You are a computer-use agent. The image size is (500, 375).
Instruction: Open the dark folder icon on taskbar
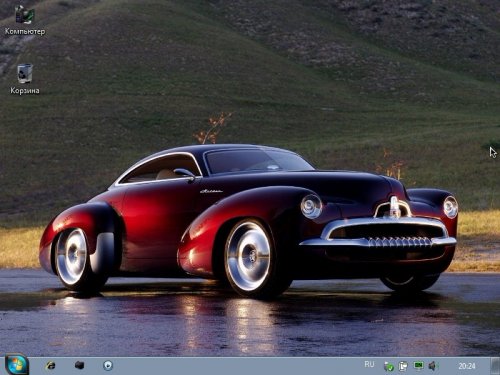point(79,365)
